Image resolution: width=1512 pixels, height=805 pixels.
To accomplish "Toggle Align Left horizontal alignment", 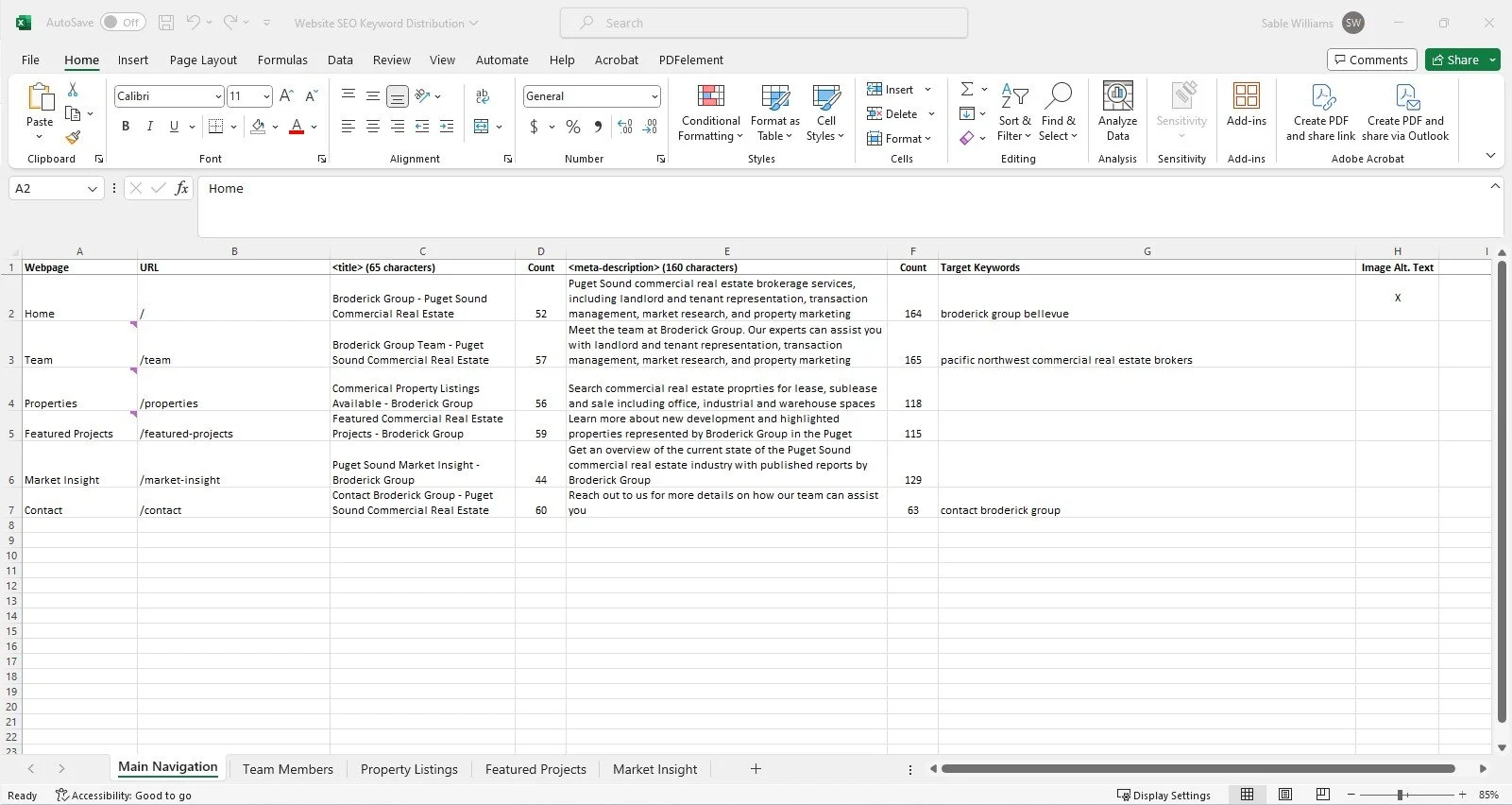I will [348, 126].
